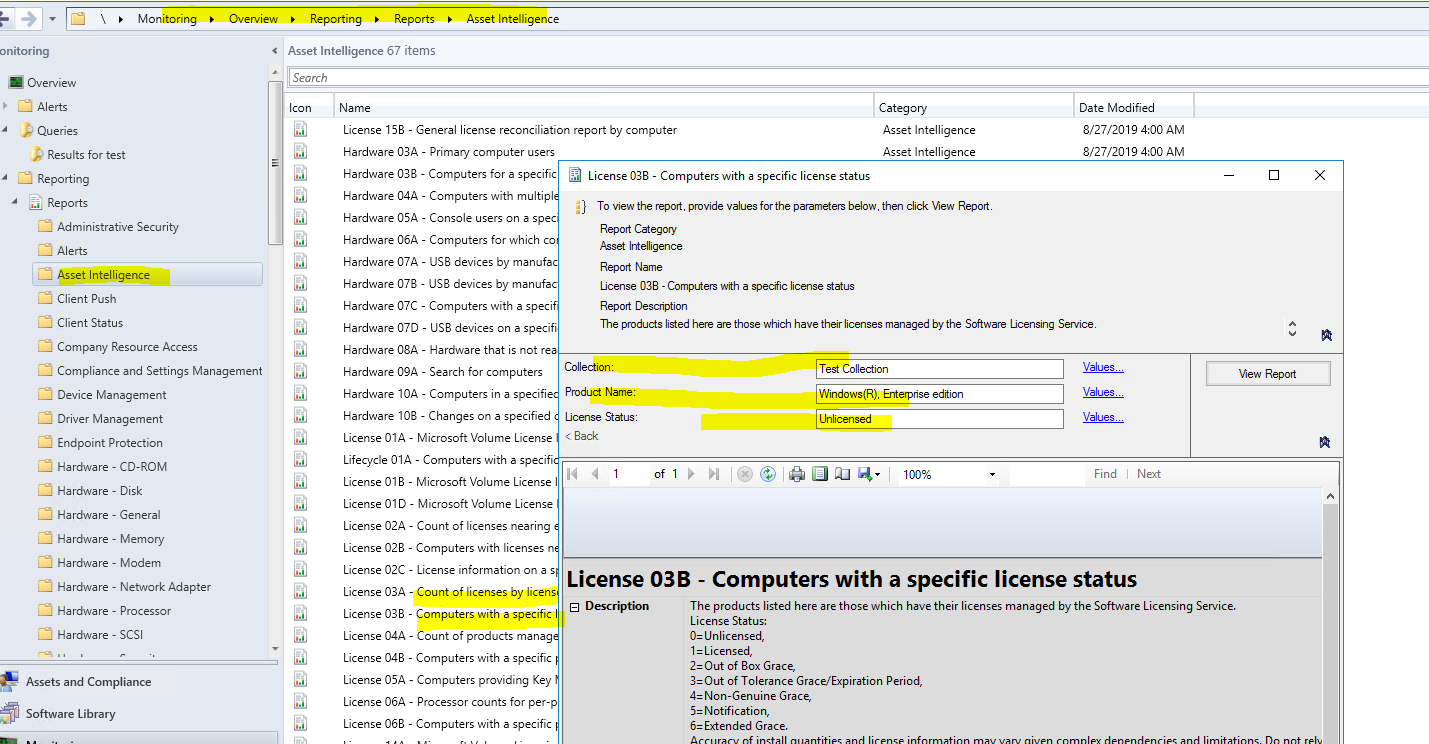Image resolution: width=1429 pixels, height=744 pixels.
Task: Click the Product Name input field
Action: 939,394
